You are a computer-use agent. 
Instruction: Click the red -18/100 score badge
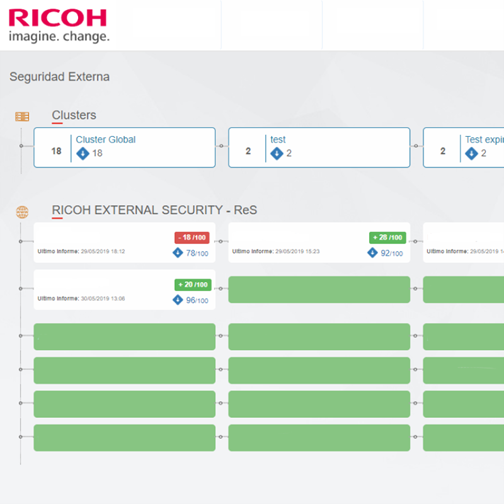[x=192, y=237]
